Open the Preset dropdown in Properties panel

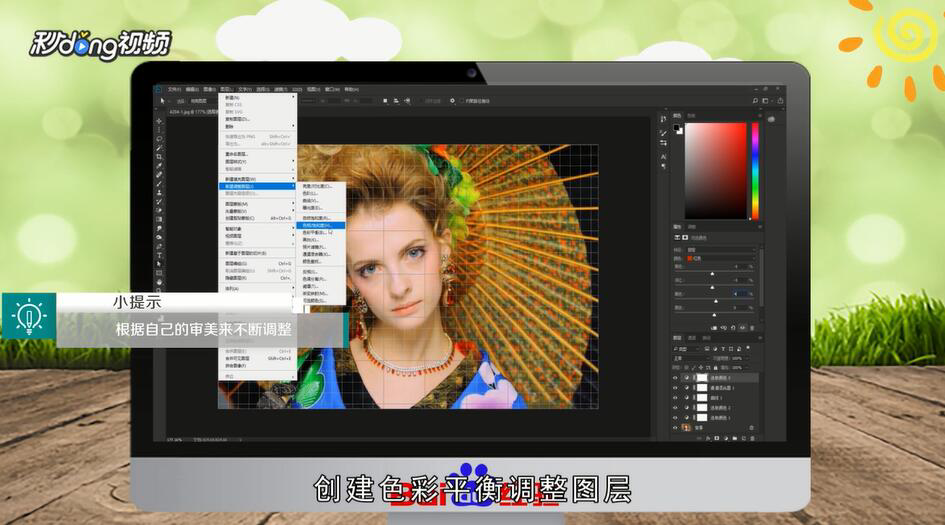(721, 250)
